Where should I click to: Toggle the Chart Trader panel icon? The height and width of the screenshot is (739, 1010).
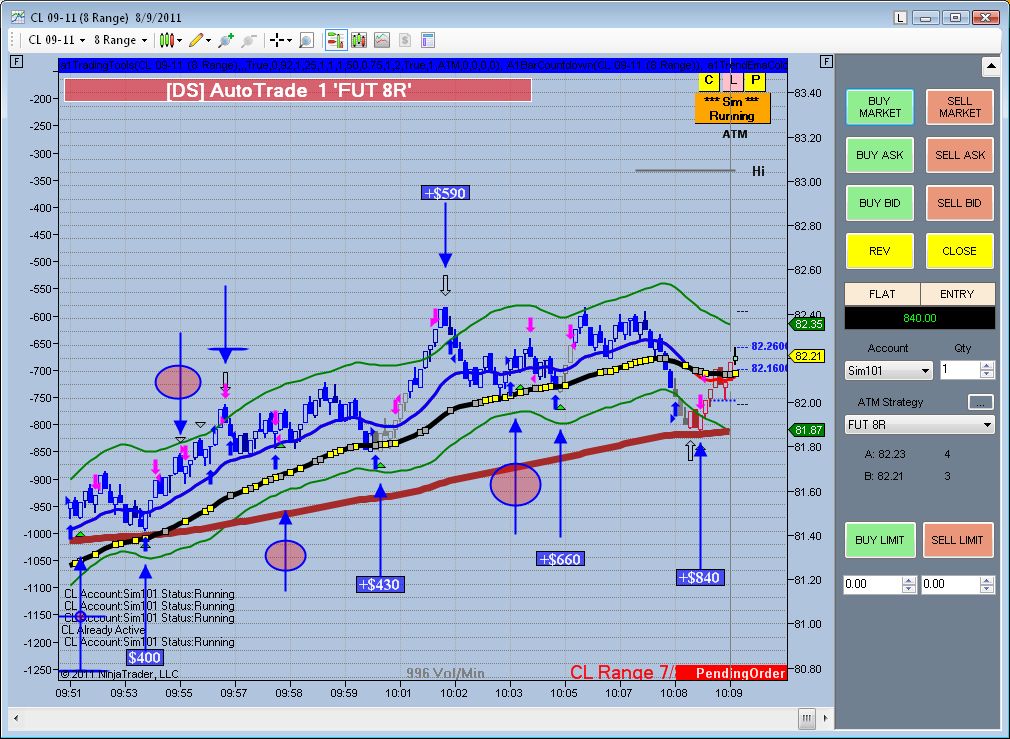tap(336, 40)
